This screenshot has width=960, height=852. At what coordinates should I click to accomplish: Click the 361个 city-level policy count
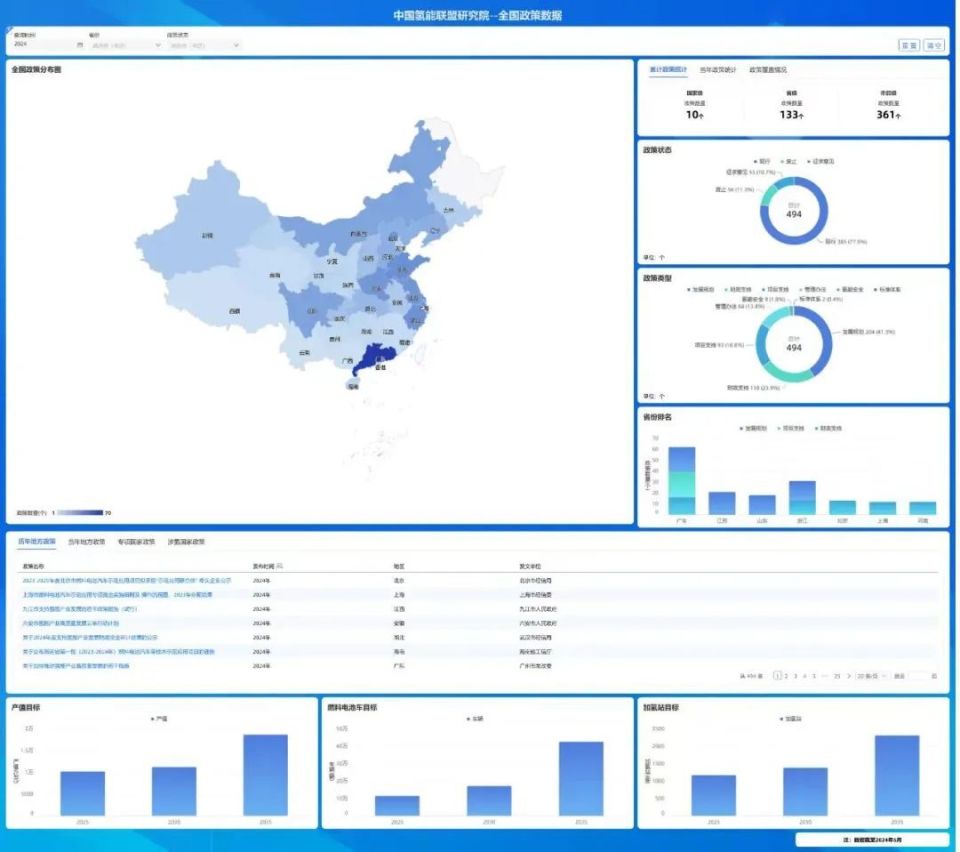888,114
